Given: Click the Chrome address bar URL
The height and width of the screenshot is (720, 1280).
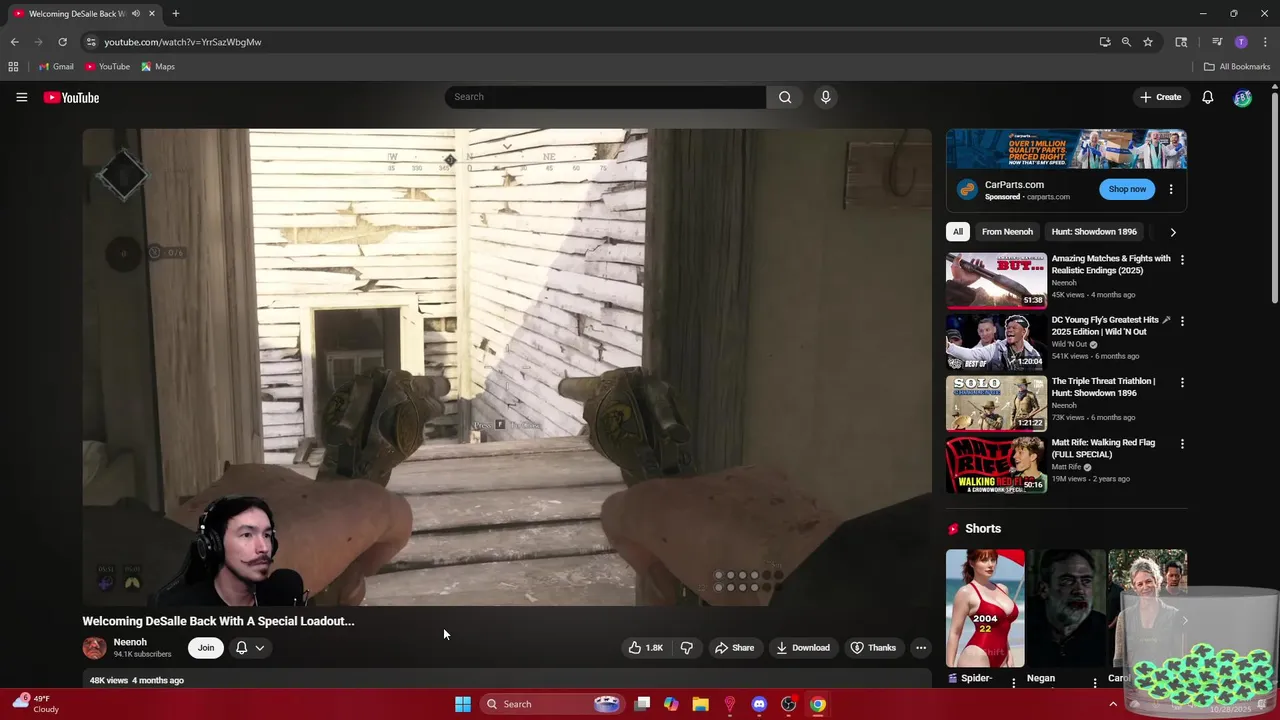Looking at the screenshot, I should pyautogui.click(x=183, y=42).
